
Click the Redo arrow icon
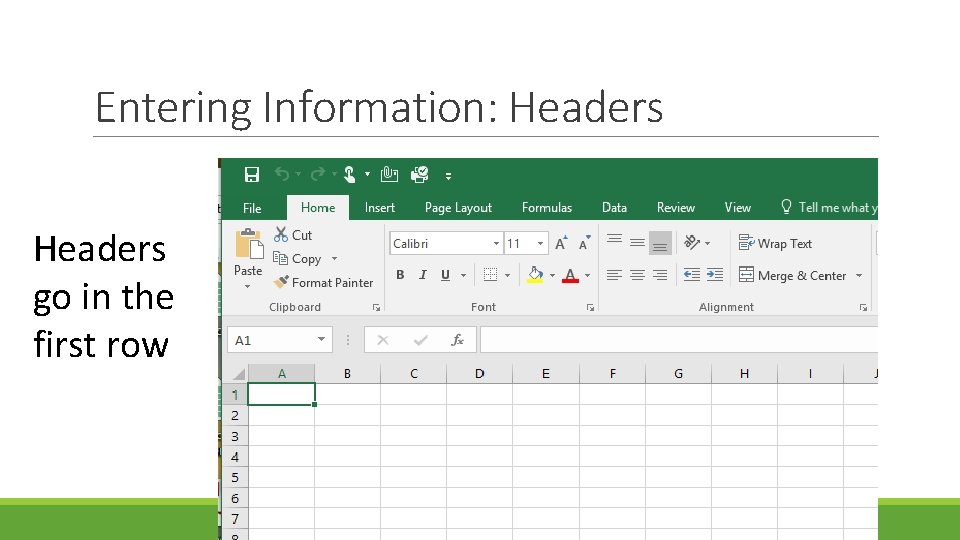[318, 174]
